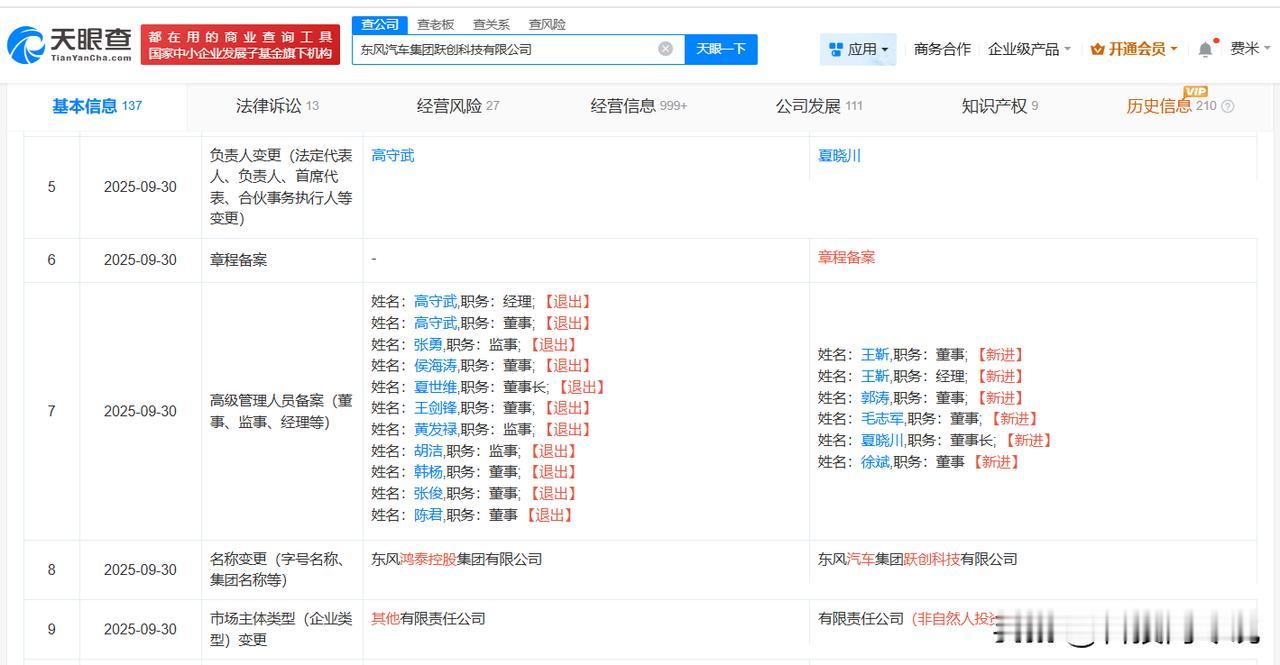Open 韩杨 董事 name link
Screen dimensions: 1280x665
[x=428, y=471]
